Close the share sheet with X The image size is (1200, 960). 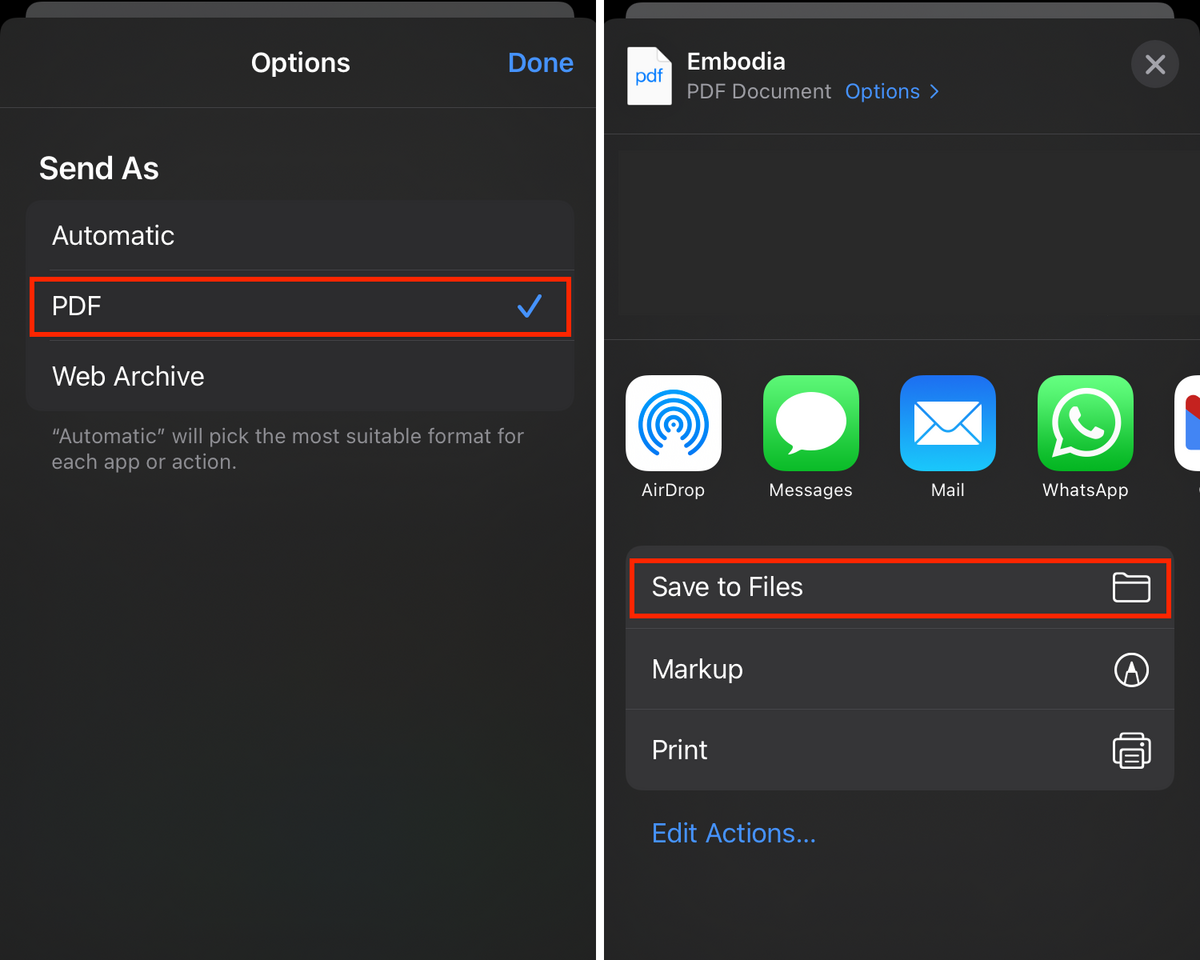pyautogui.click(x=1155, y=65)
